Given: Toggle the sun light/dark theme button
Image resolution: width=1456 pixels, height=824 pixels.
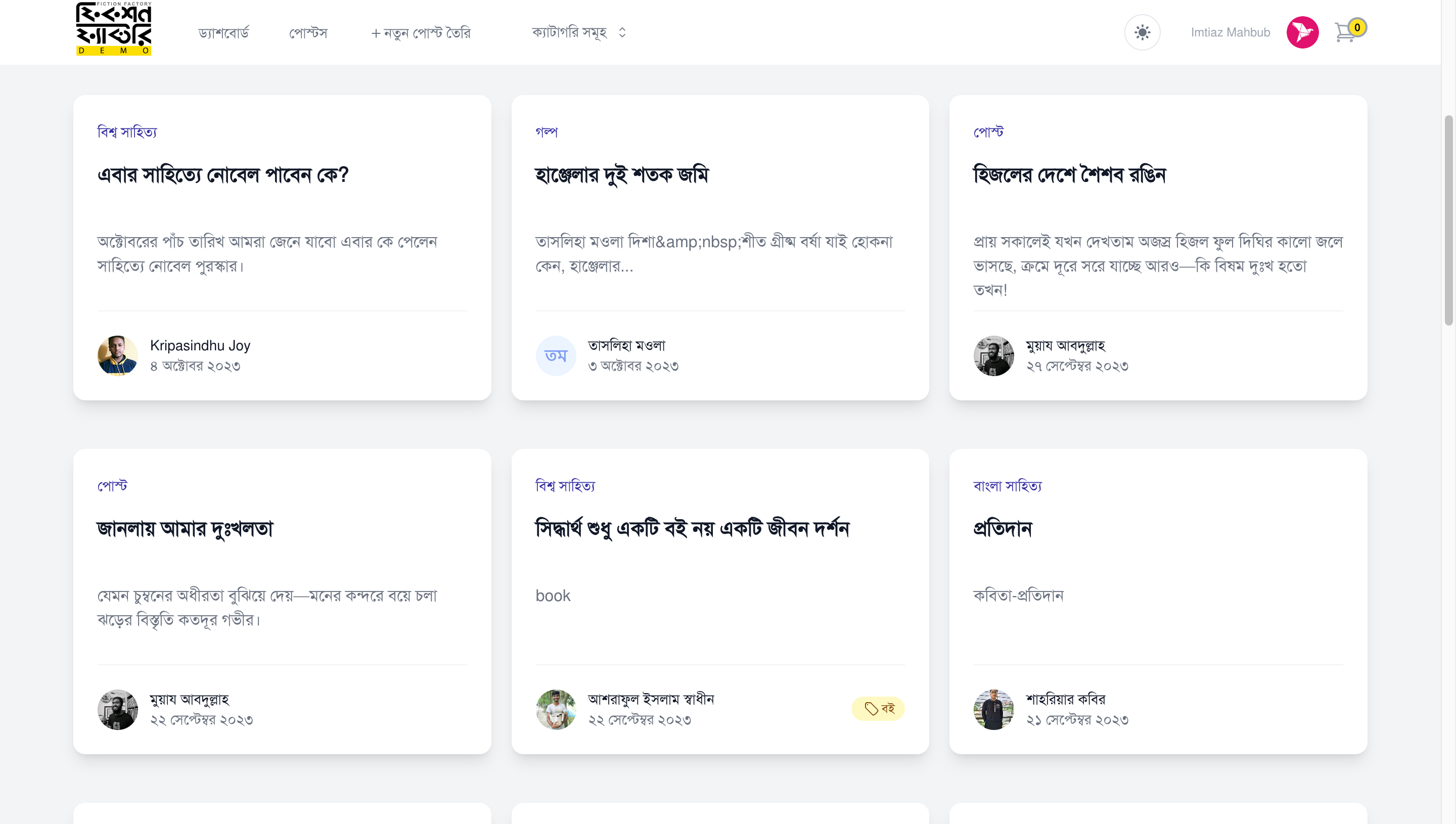Looking at the screenshot, I should tap(1142, 32).
